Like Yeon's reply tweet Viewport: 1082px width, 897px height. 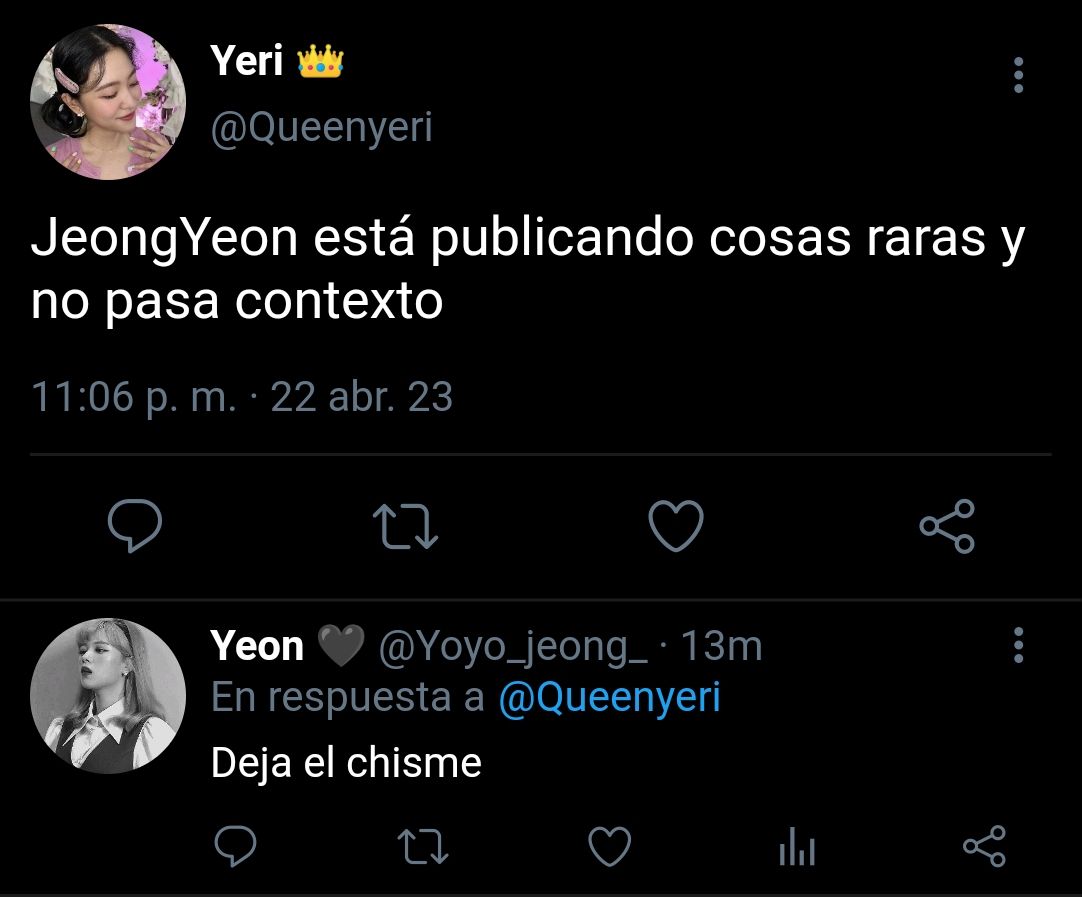(609, 846)
